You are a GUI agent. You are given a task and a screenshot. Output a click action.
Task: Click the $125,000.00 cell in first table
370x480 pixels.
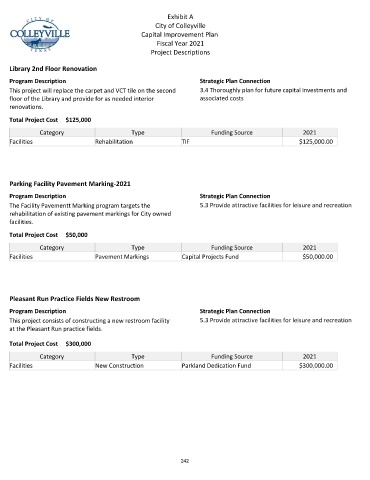point(310,142)
